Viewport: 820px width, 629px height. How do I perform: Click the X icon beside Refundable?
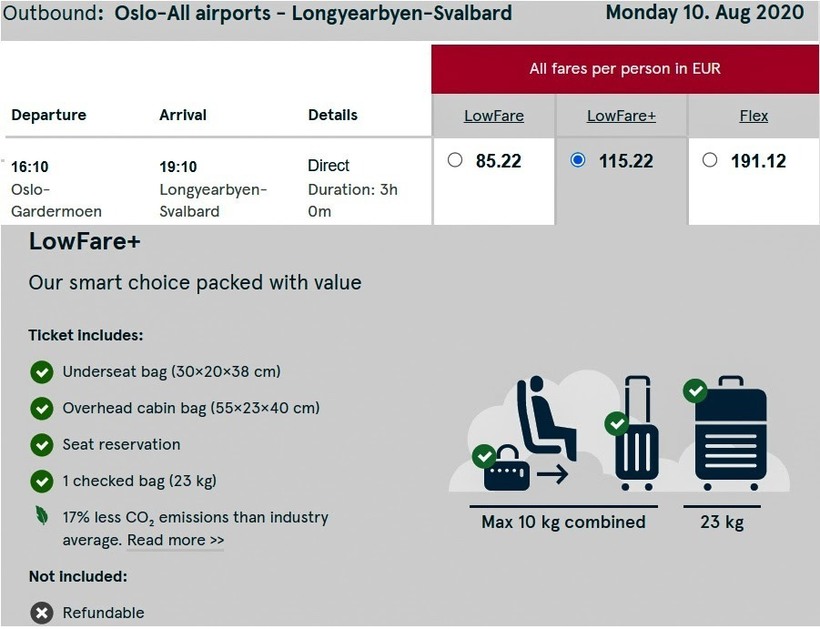(x=41, y=613)
